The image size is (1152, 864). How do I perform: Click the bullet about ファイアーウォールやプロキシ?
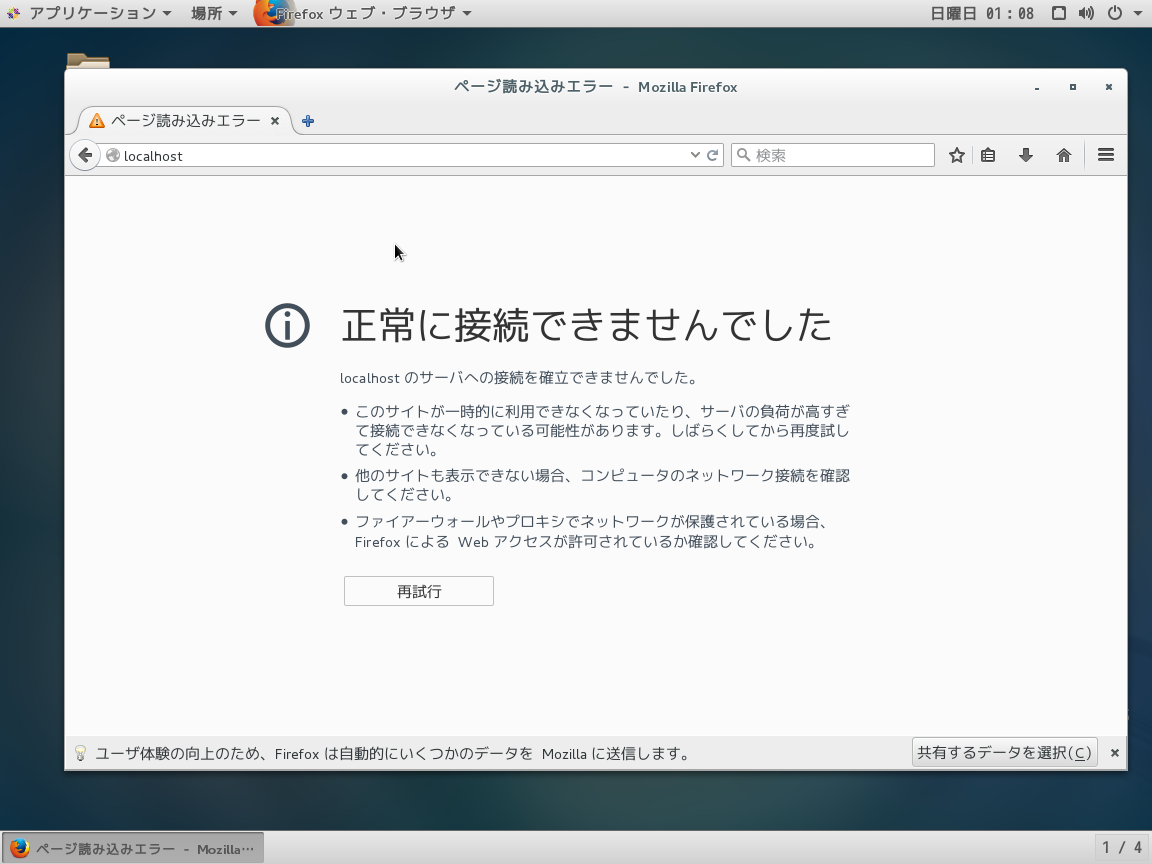click(x=592, y=532)
